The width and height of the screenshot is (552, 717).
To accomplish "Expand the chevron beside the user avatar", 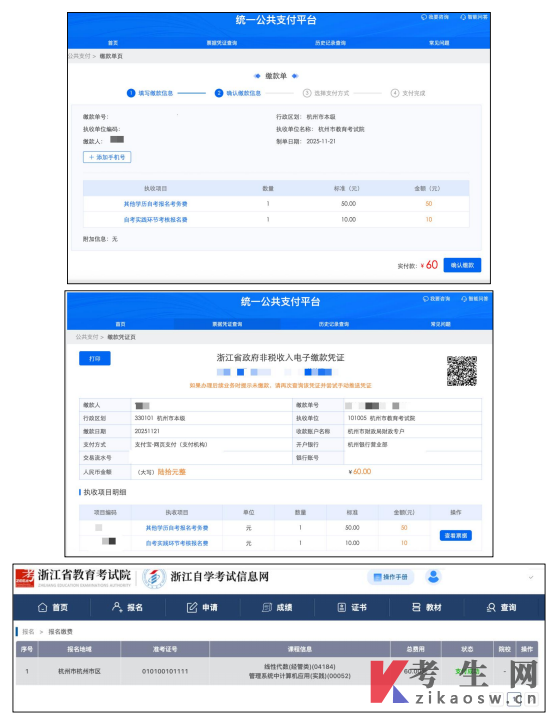I will pyautogui.click(x=531, y=577).
